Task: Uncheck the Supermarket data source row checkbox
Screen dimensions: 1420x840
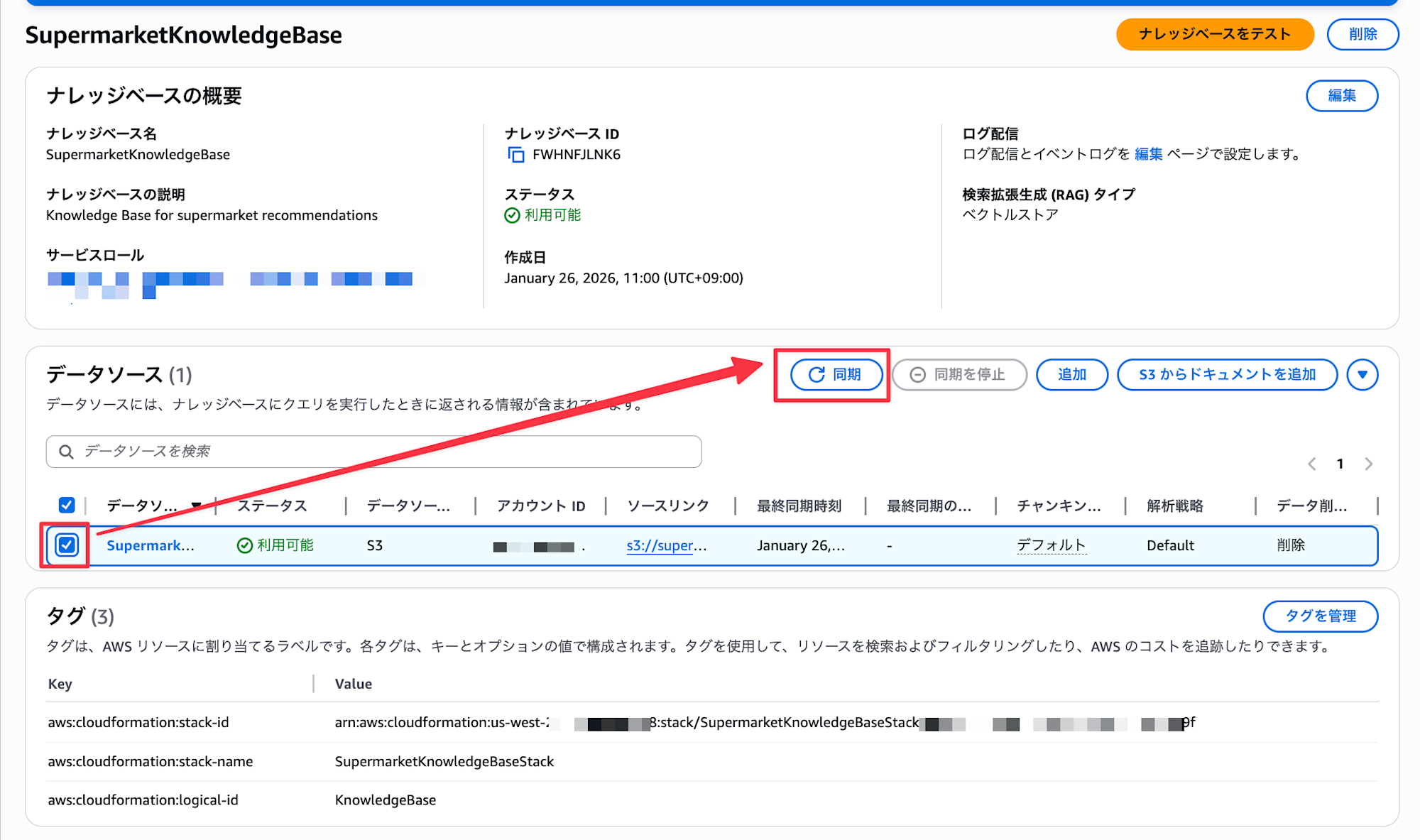Action: pos(67,545)
